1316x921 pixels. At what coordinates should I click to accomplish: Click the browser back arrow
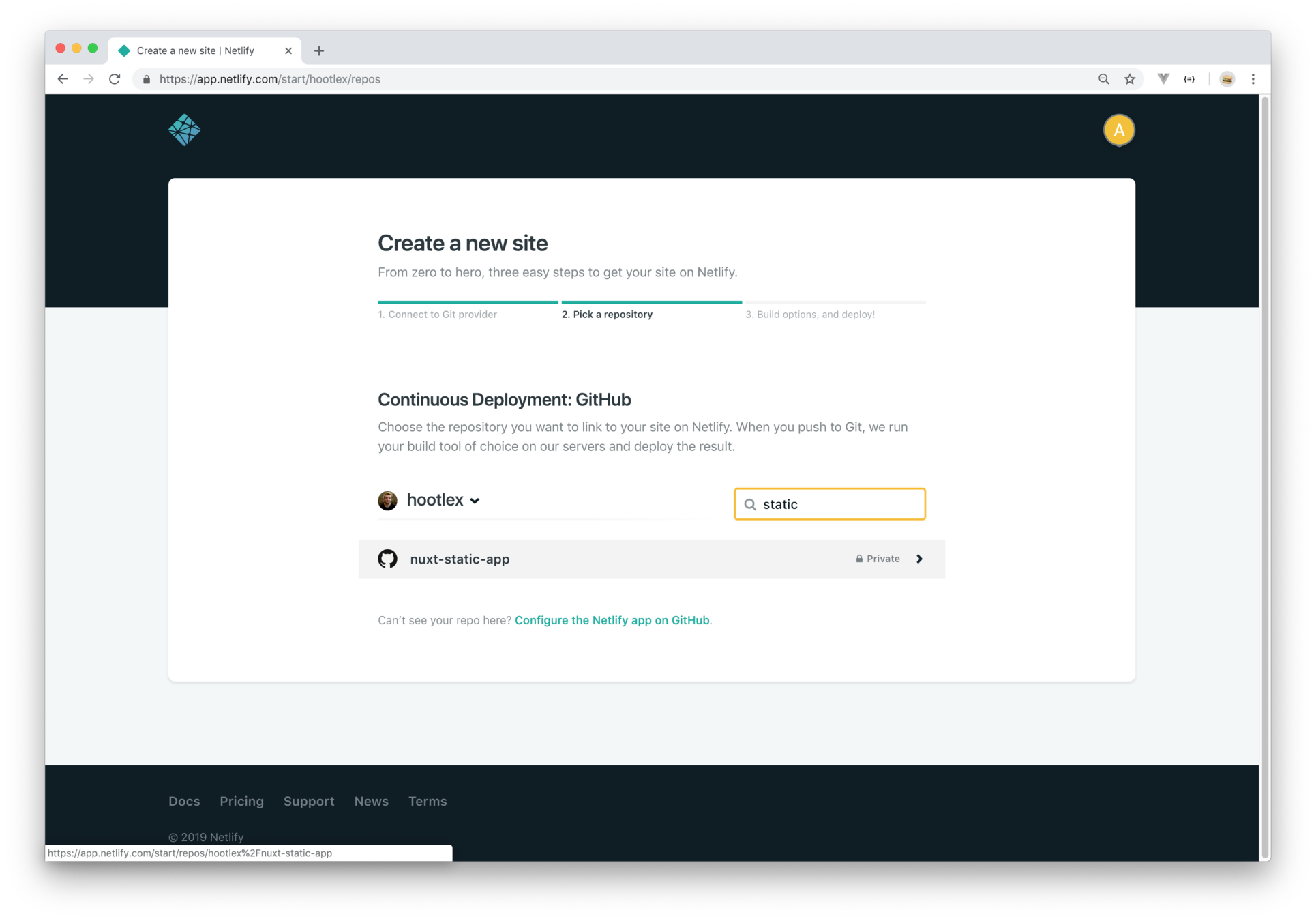(63, 79)
